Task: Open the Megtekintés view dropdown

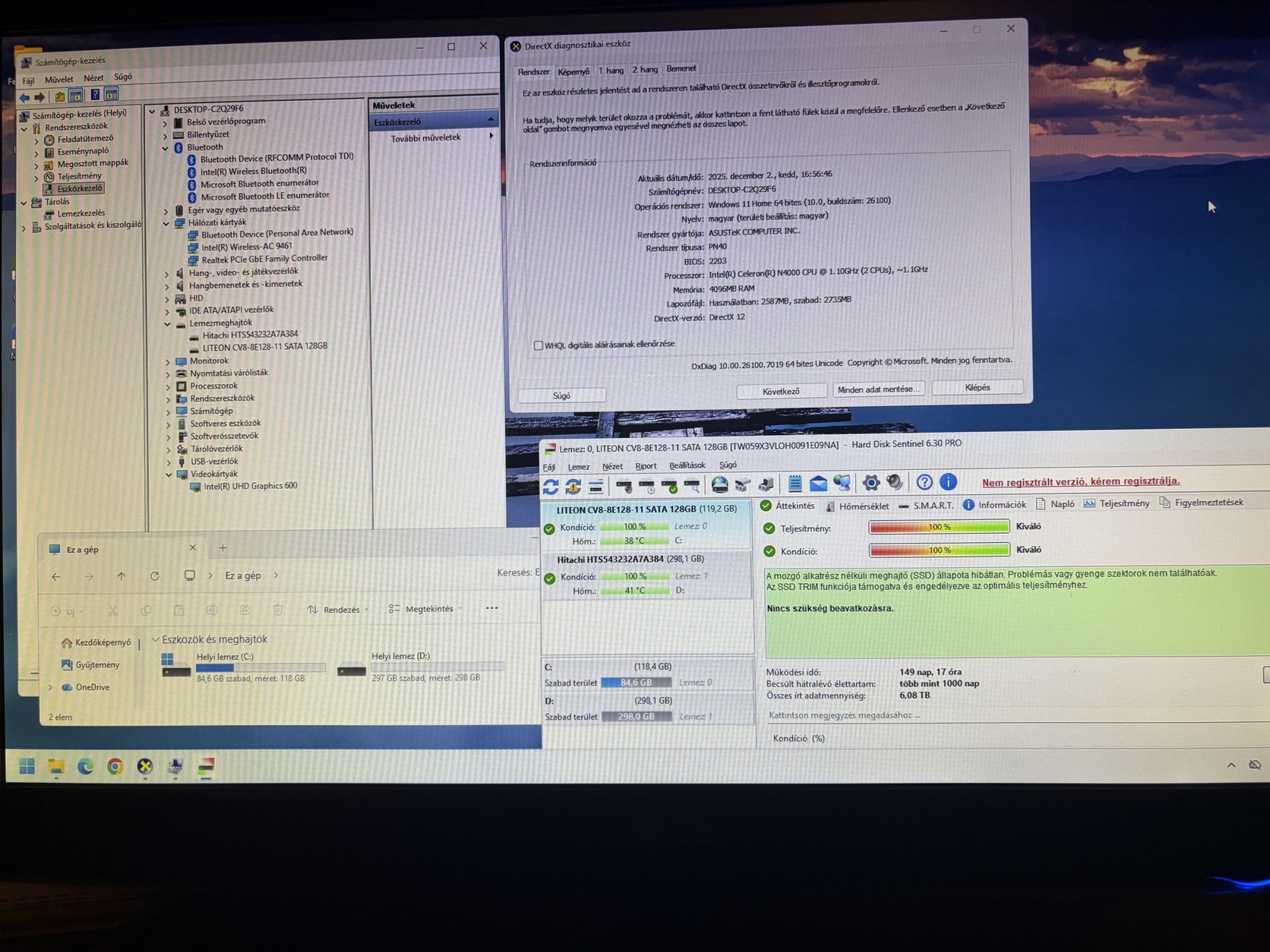Action: pyautogui.click(x=426, y=609)
